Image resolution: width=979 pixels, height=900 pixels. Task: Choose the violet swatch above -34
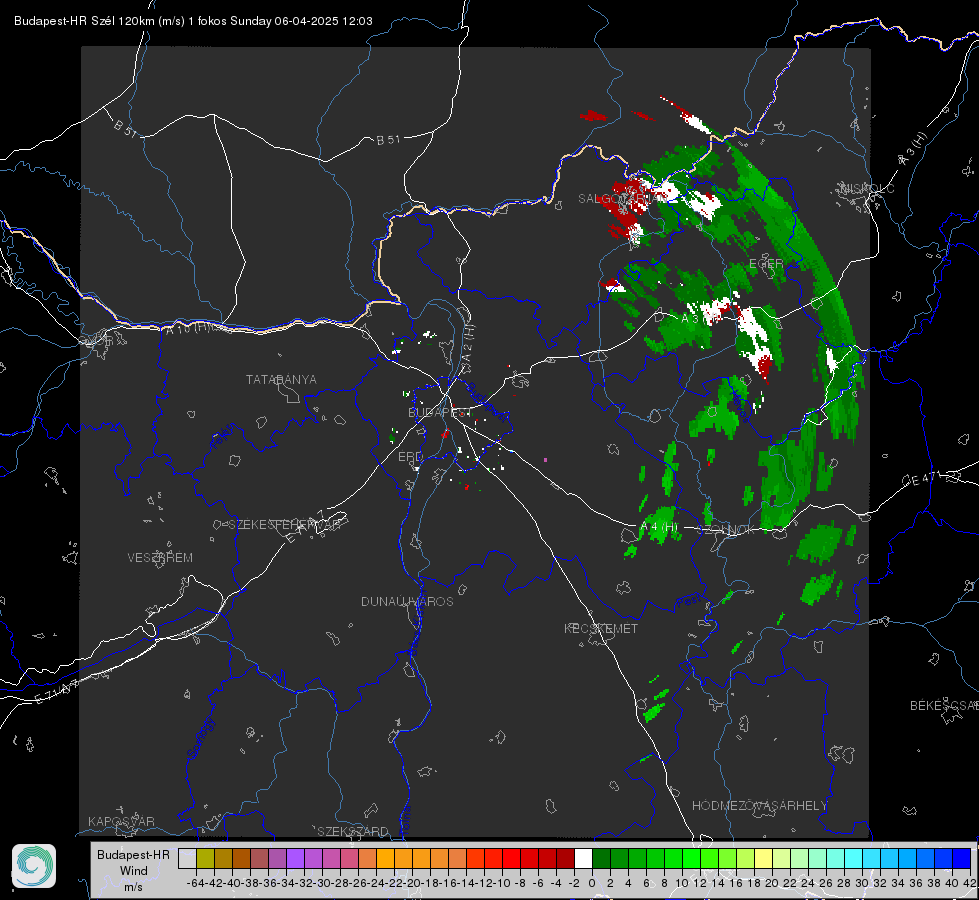click(x=295, y=858)
